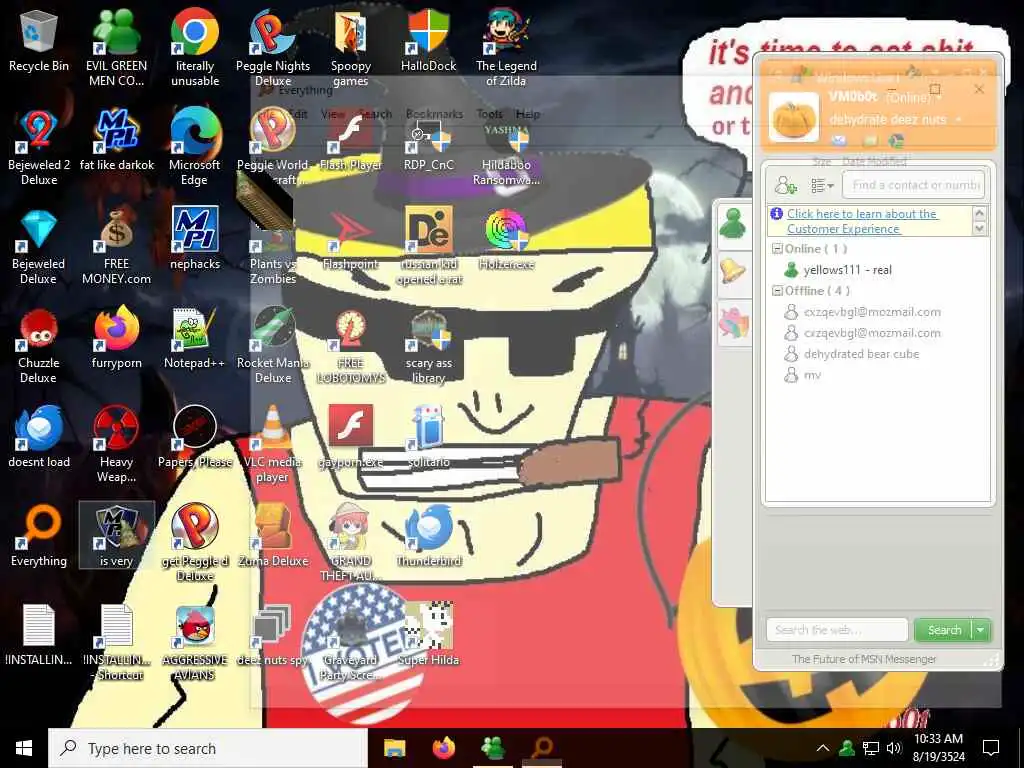
Task: Open the mail envelope icon under the status message
Action: (x=839, y=140)
